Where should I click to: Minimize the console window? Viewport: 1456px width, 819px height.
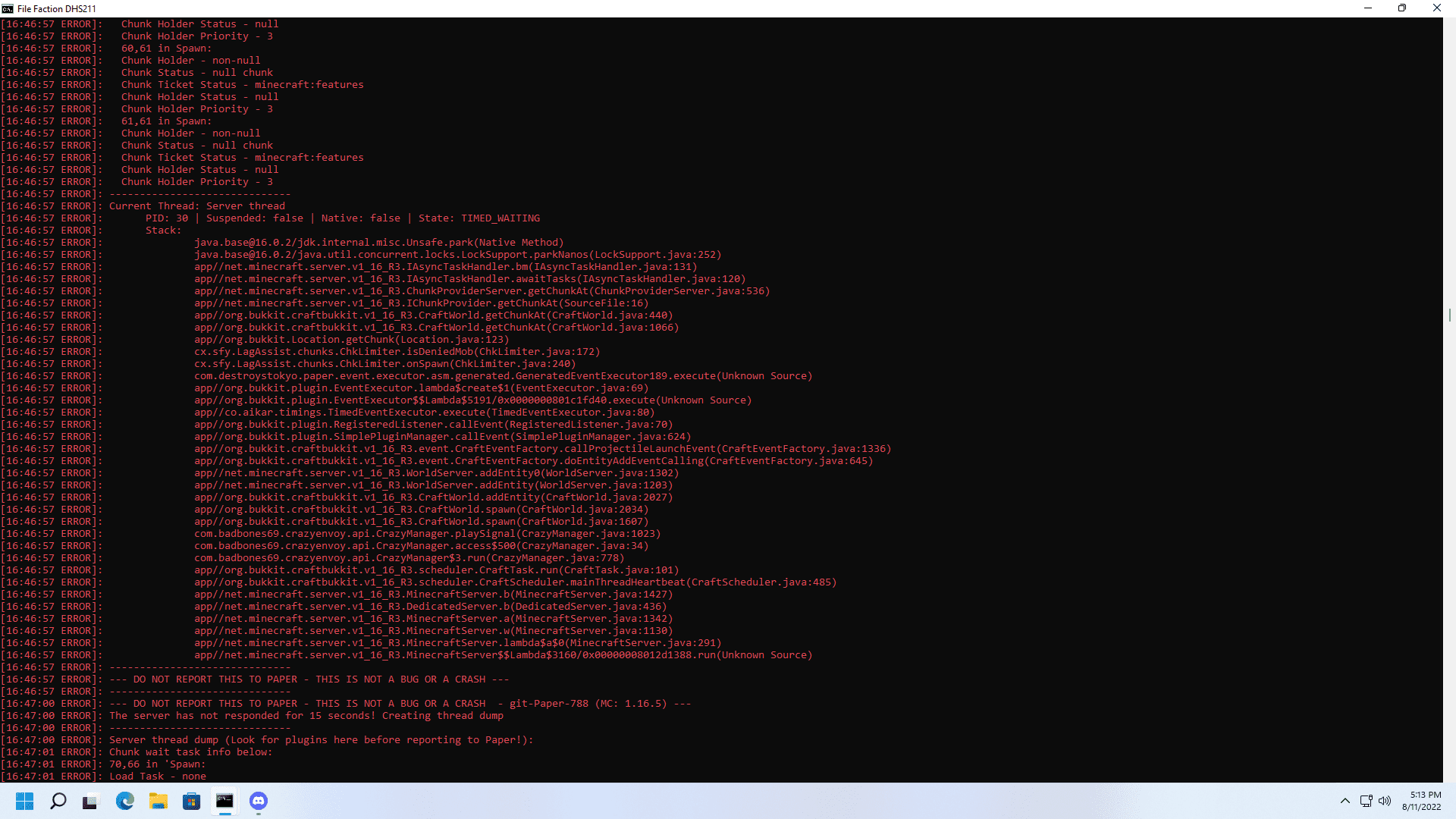point(1368,8)
